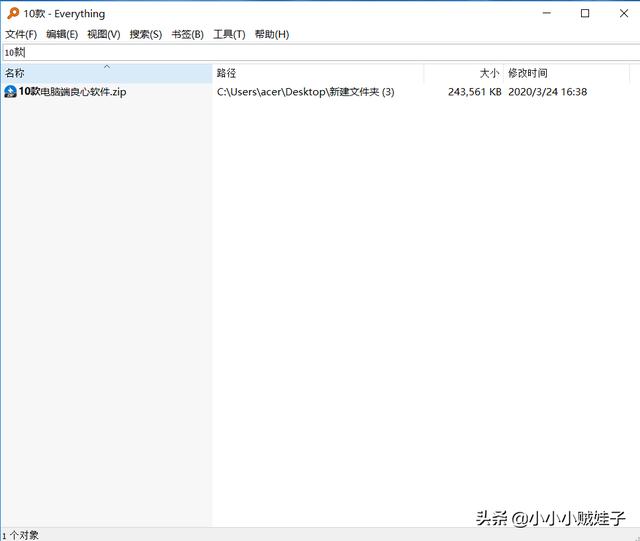
Task: Open the 文件(F) menu
Action: click(21, 34)
